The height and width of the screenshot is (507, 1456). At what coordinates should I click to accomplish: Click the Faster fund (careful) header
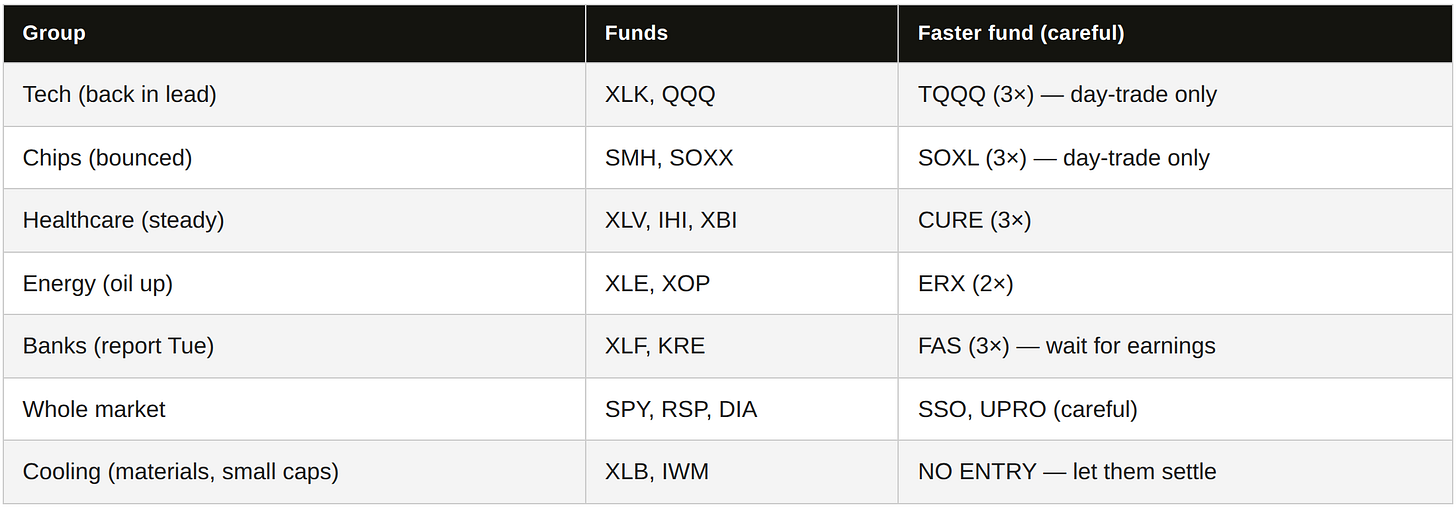click(1175, 33)
